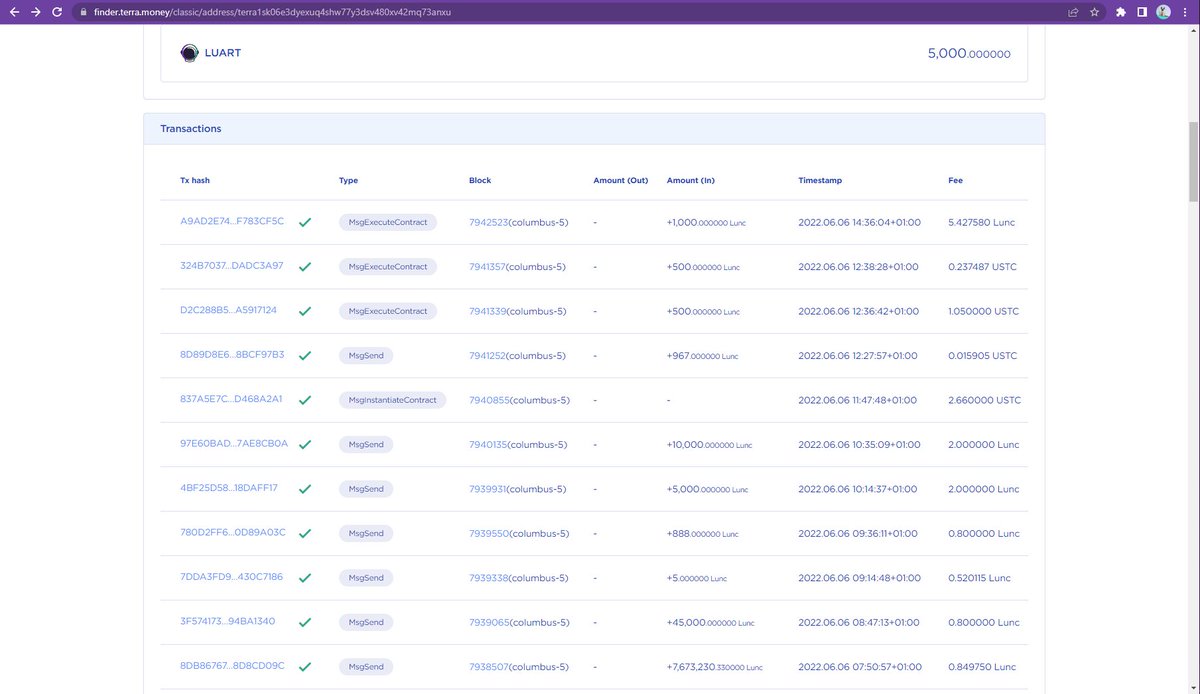Bookmark this page with the star icon
1200x694 pixels.
point(1095,12)
